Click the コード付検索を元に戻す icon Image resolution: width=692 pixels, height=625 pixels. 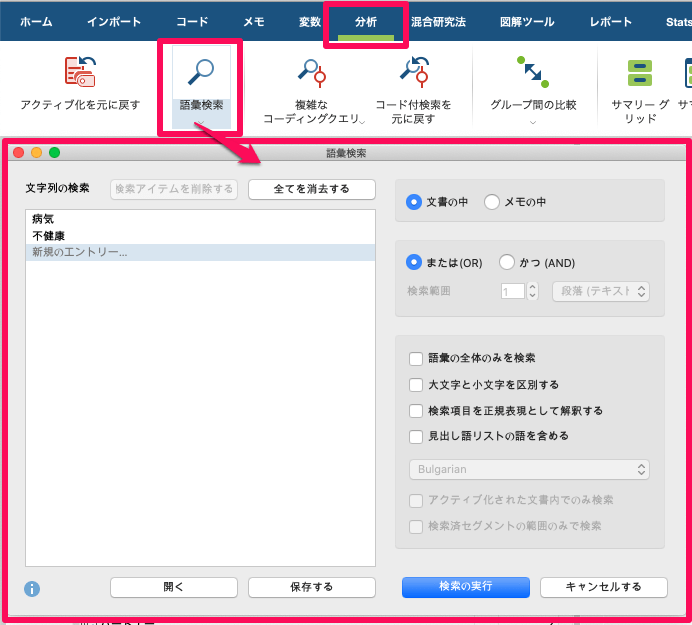(414, 72)
